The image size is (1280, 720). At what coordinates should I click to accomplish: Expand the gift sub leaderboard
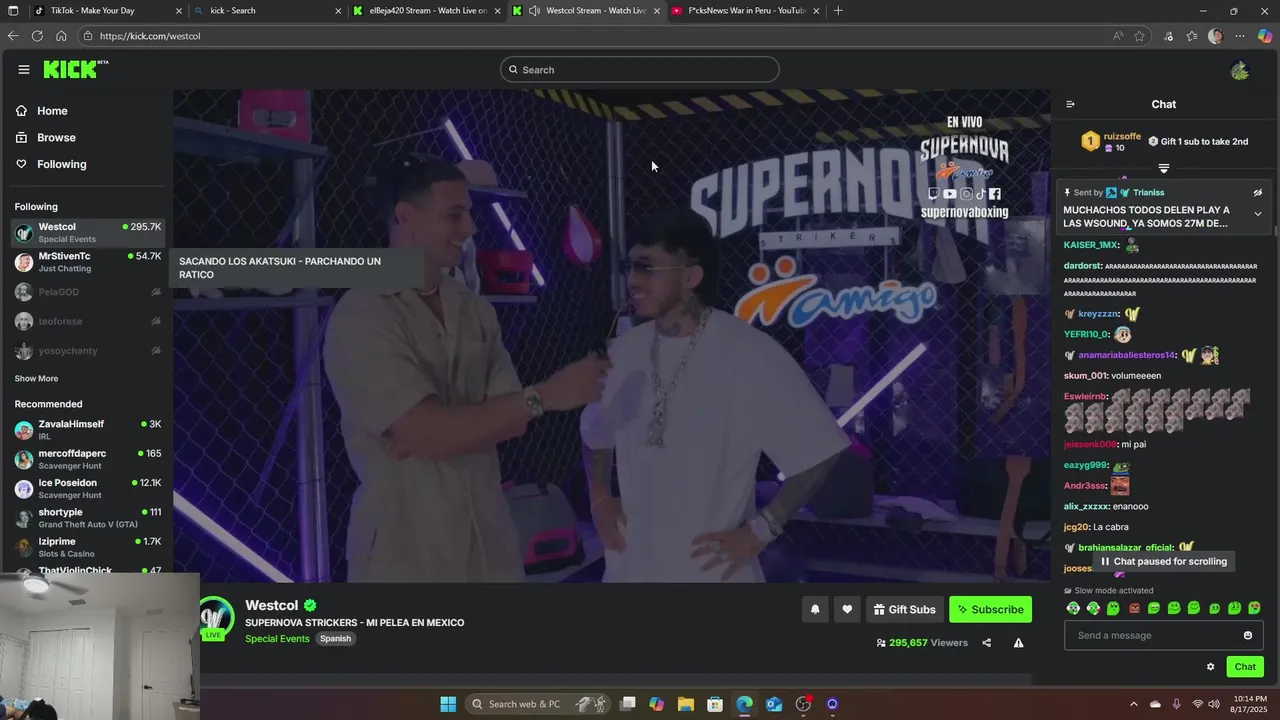pos(1164,168)
